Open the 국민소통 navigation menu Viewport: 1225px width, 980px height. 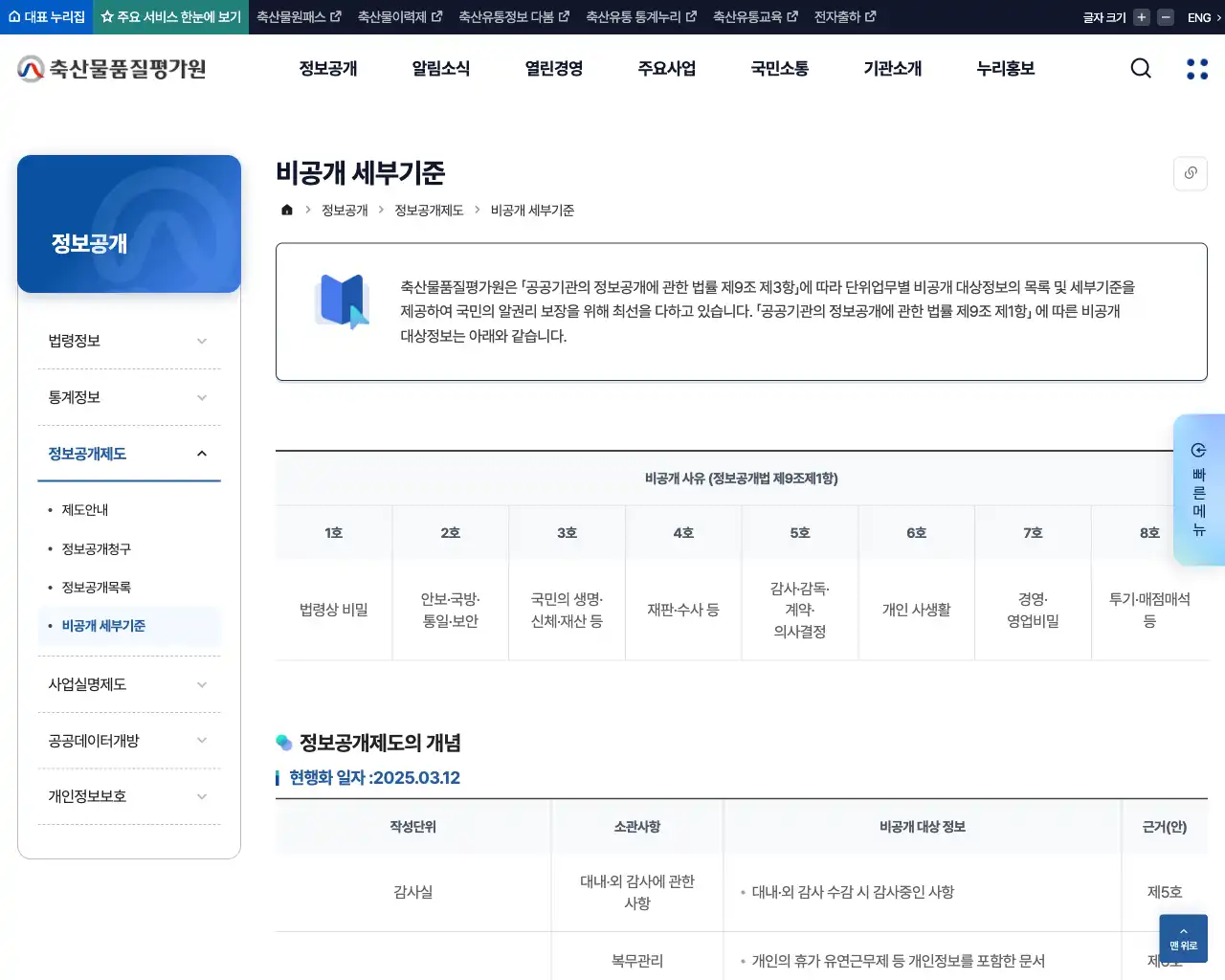point(778,68)
